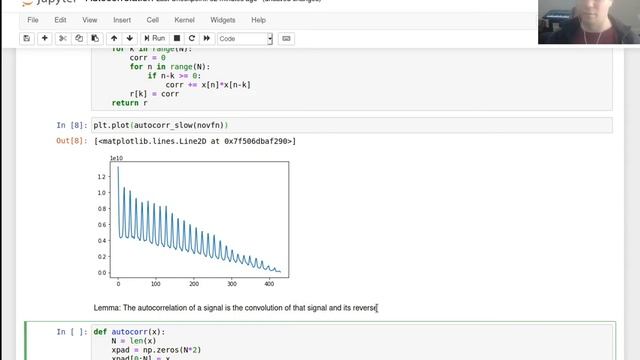Open command palette keyboard icon
This screenshot has width=640, height=360.
286,38
